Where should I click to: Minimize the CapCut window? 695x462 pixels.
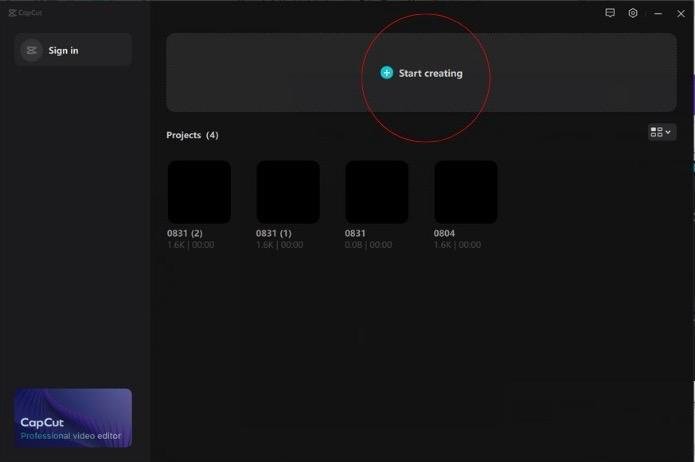tap(658, 14)
